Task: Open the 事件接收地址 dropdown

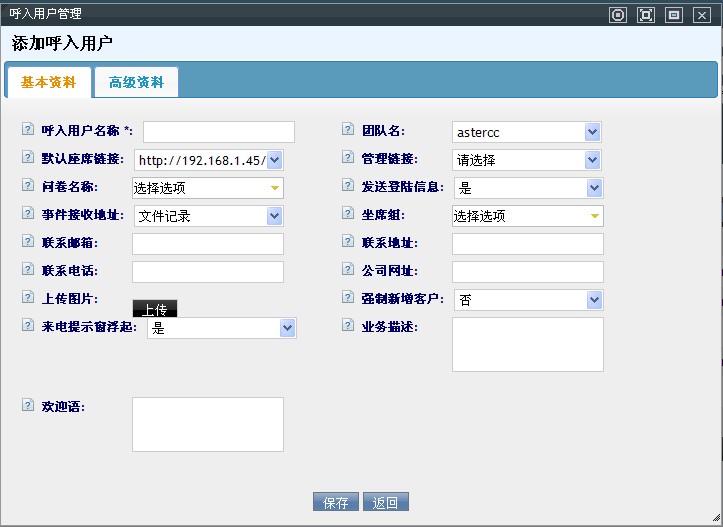Action: [208, 216]
